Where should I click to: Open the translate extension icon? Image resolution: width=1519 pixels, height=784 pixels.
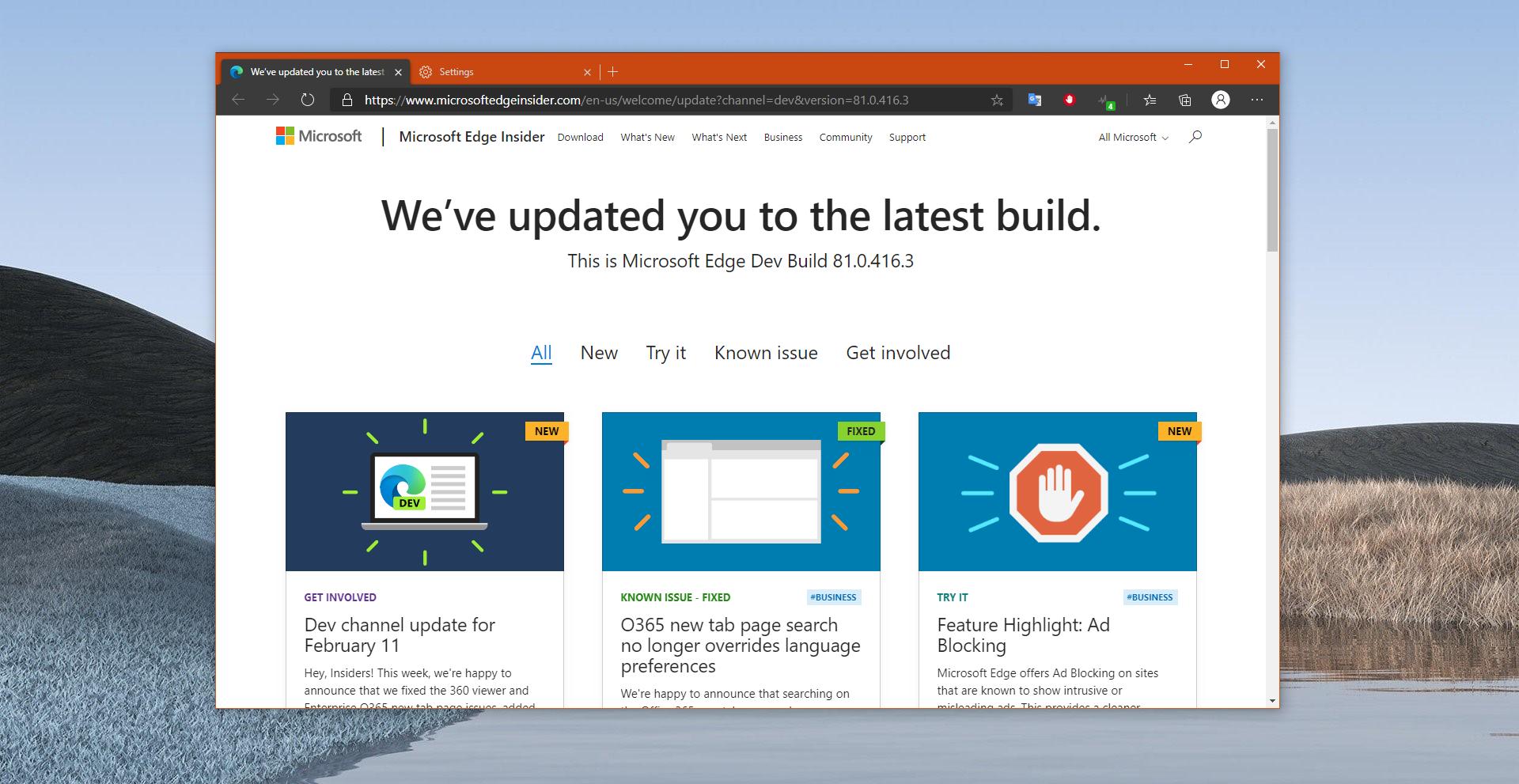click(1034, 100)
